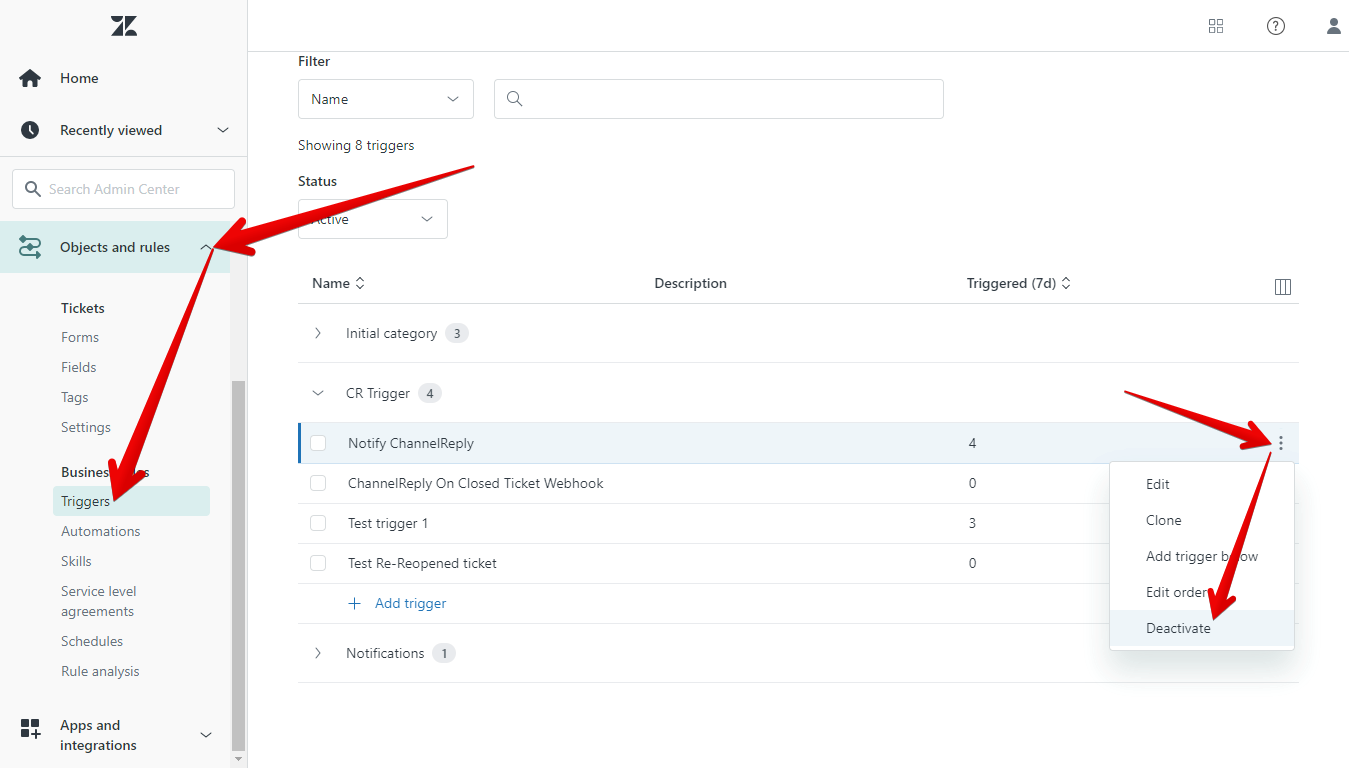The width and height of the screenshot is (1349, 768).
Task: Collapse the CR Trigger group
Action: (x=318, y=393)
